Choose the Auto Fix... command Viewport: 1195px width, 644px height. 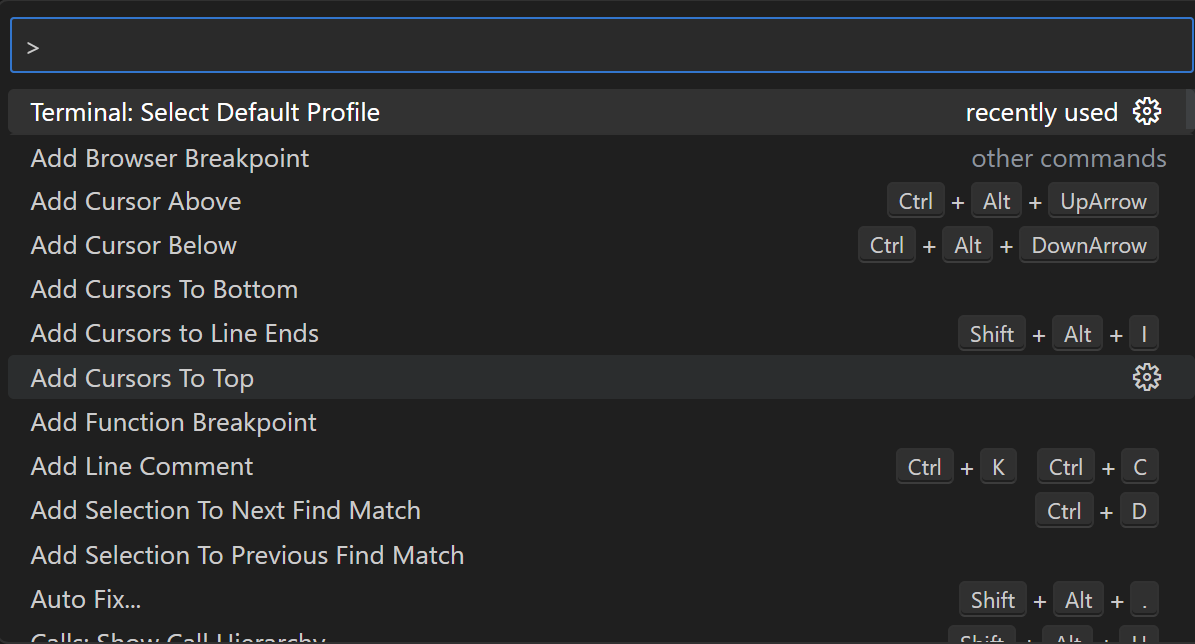[x=86, y=599]
